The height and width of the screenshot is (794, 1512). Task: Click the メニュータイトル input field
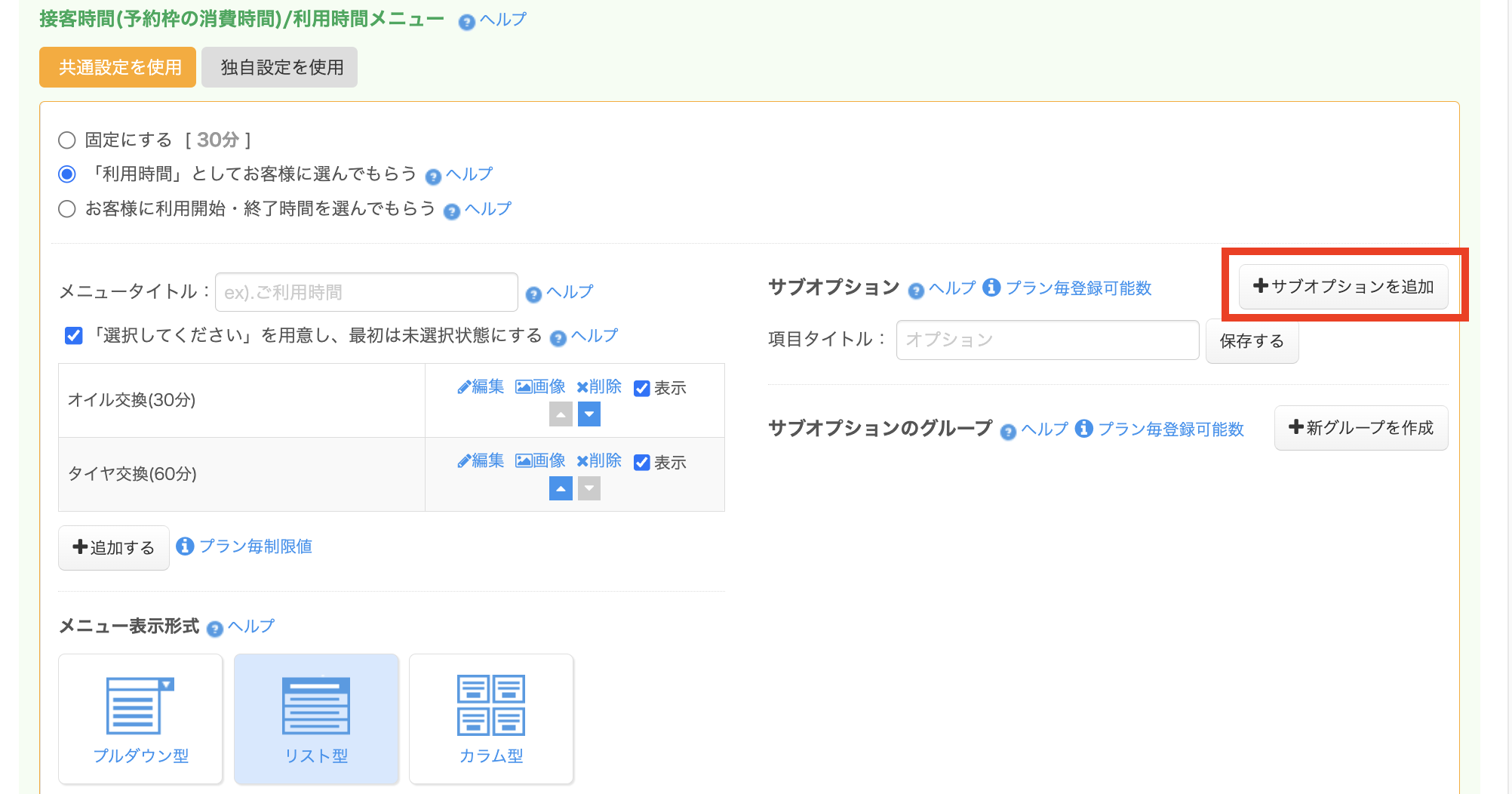click(366, 293)
